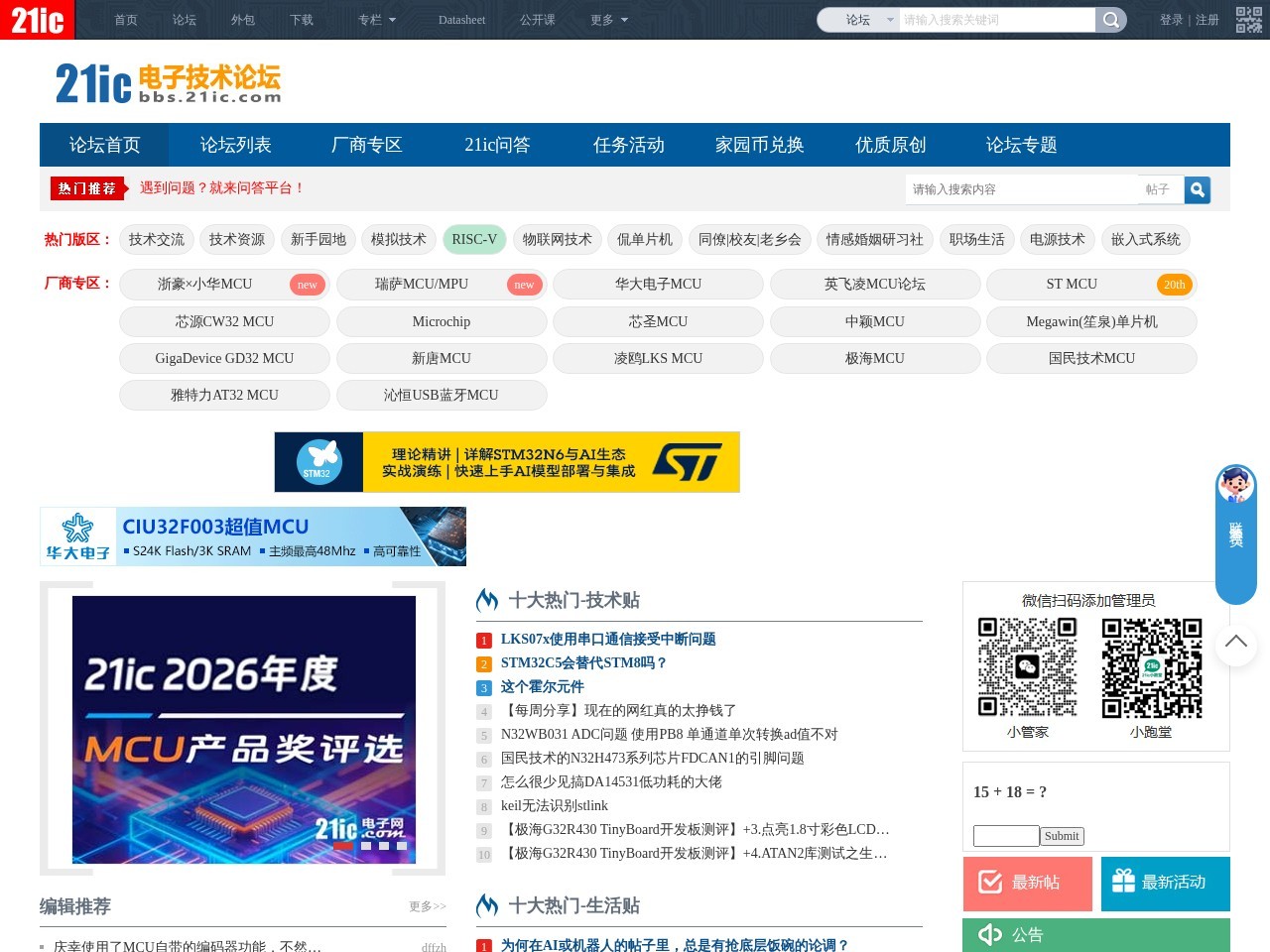Open the 家园币兑换 tab

pyautogui.click(x=759, y=145)
